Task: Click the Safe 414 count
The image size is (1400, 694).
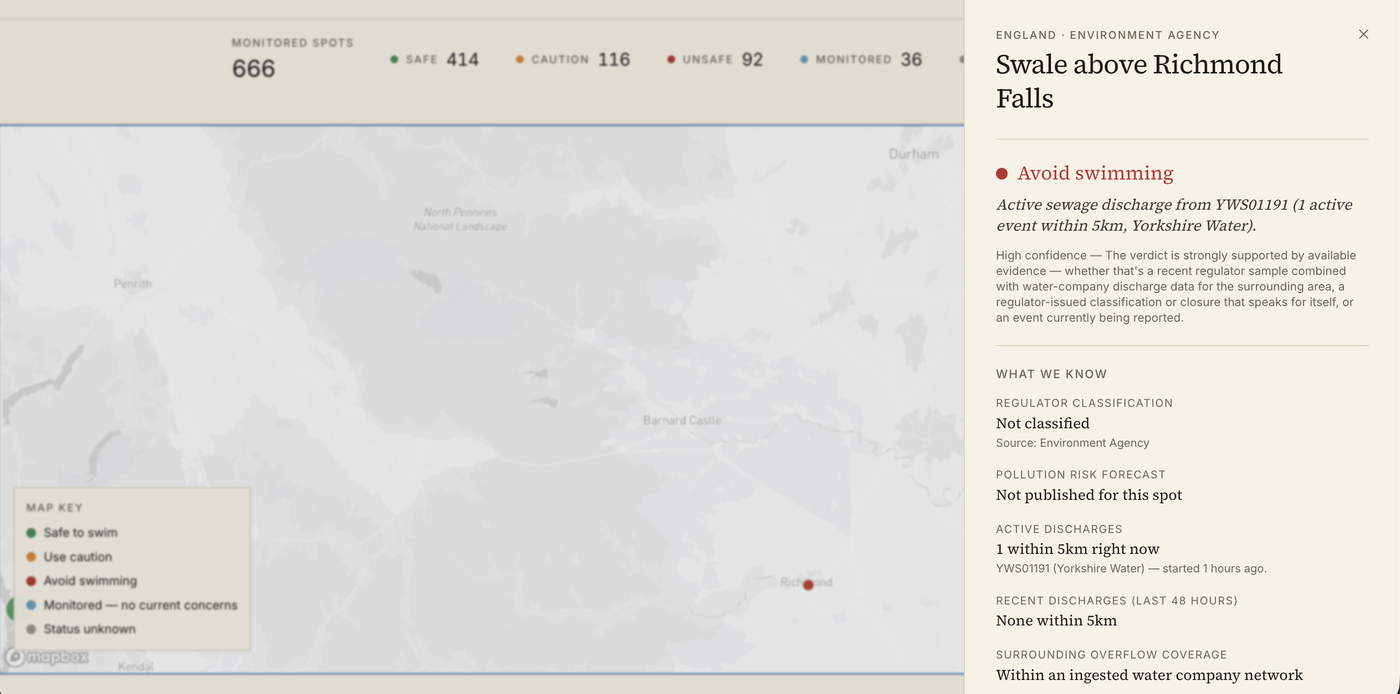Action: 462,60
